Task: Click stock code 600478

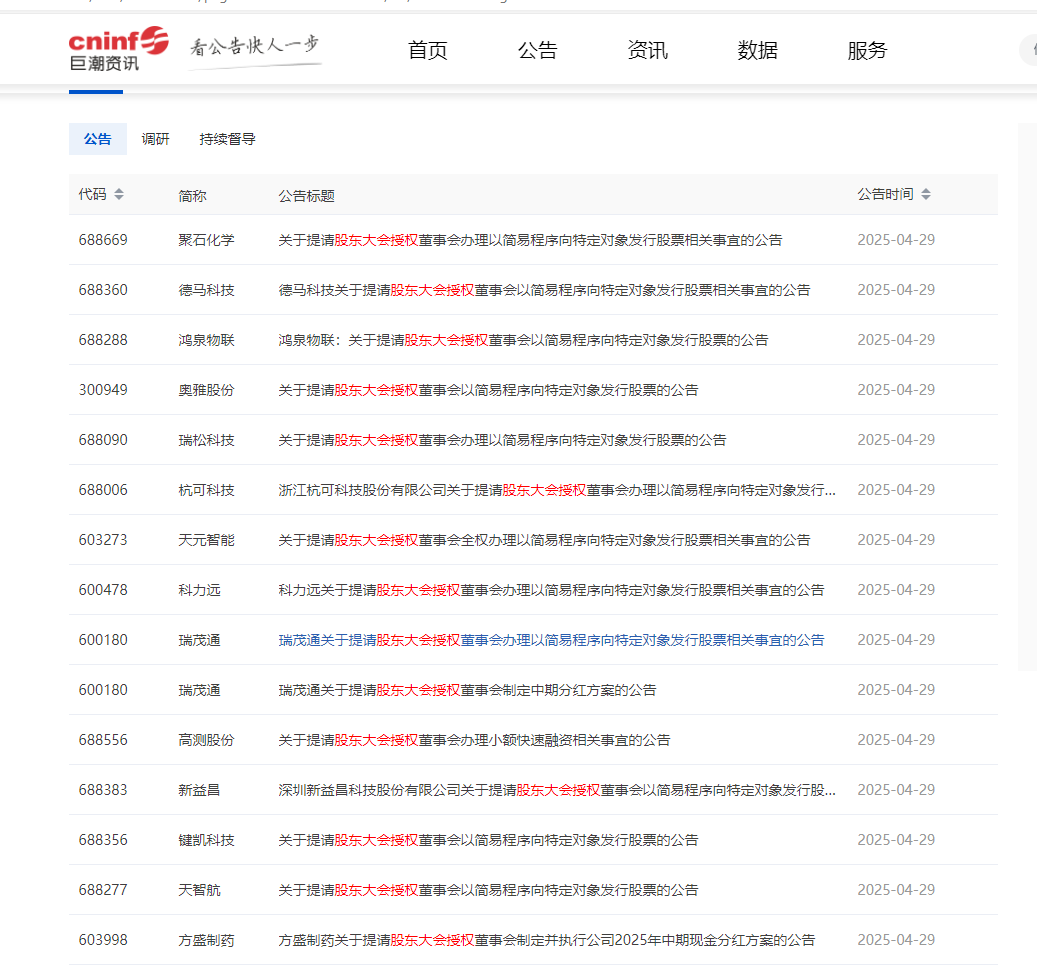Action: tap(103, 590)
